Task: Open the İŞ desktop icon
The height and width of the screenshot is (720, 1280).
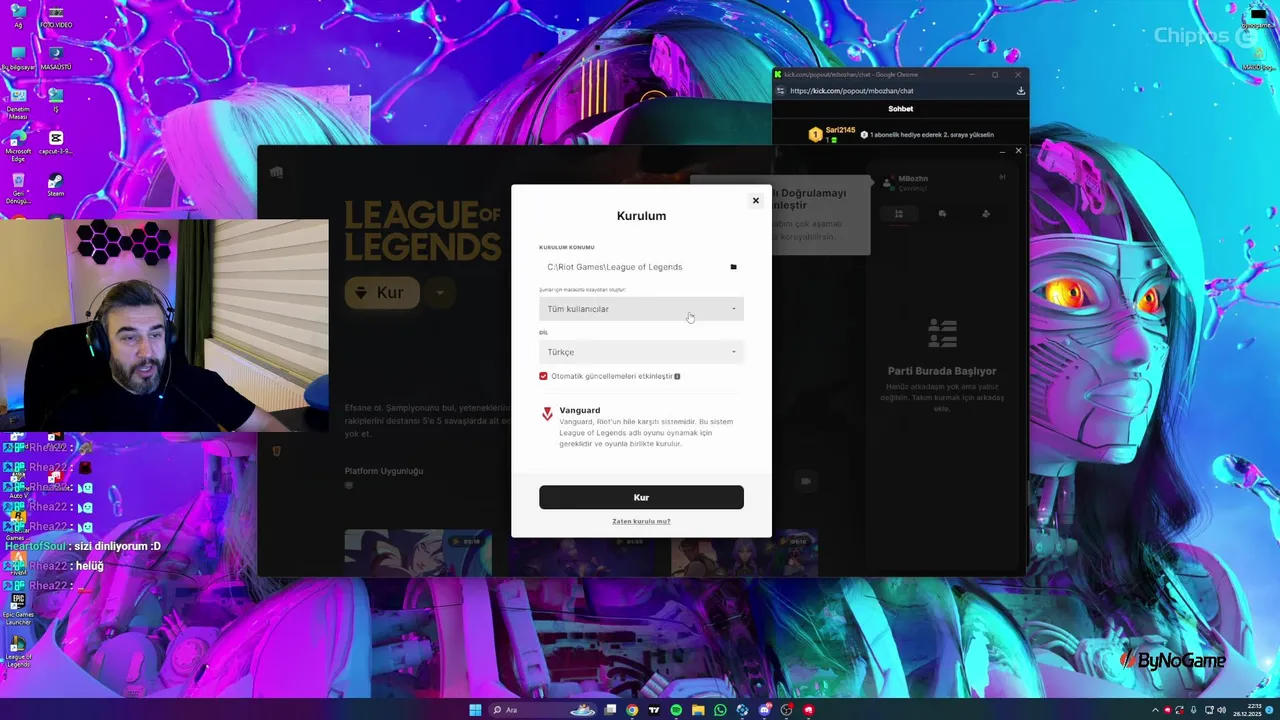Action: (56, 99)
